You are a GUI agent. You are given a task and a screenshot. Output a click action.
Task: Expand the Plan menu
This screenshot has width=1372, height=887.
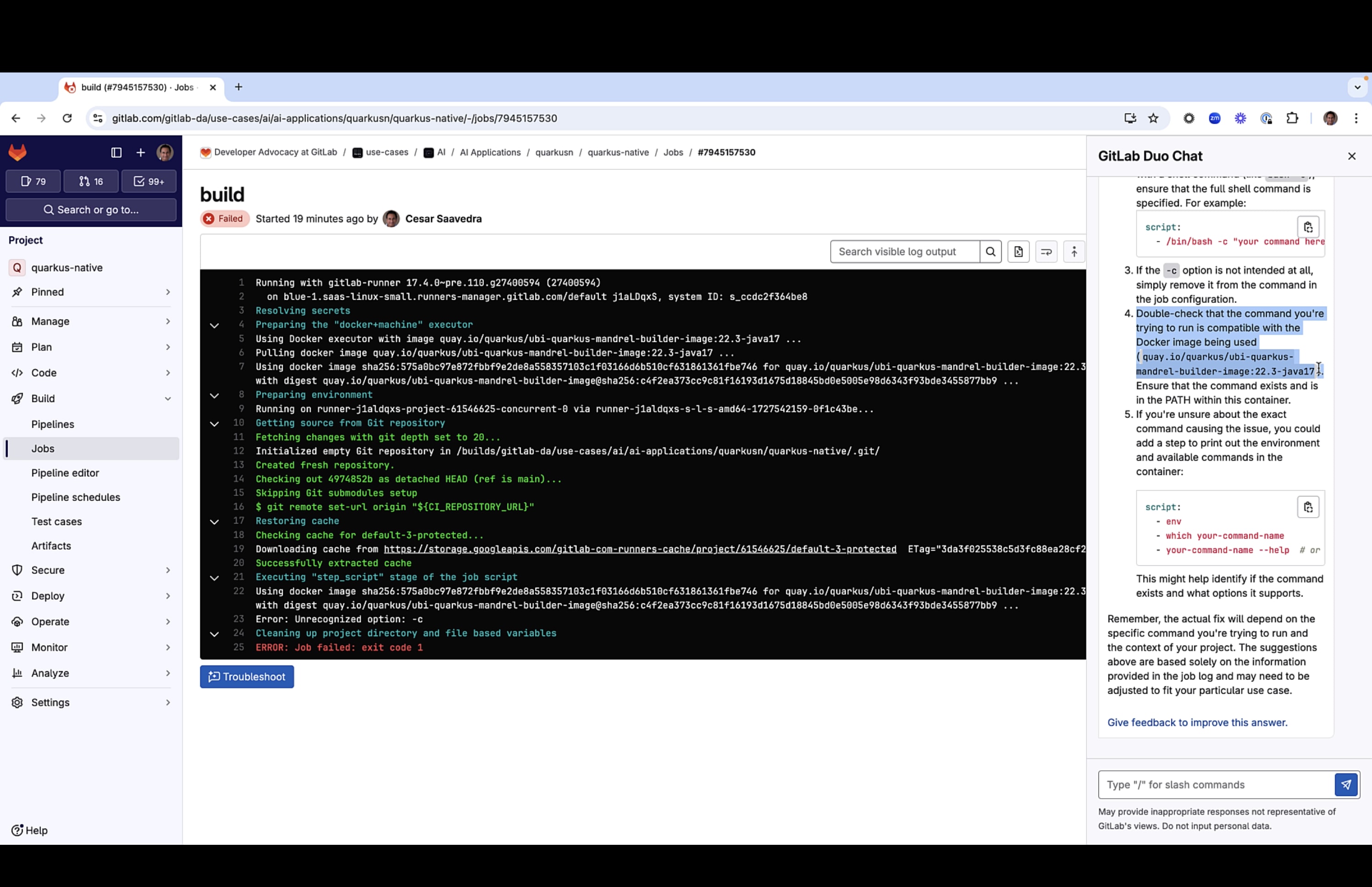pos(91,347)
